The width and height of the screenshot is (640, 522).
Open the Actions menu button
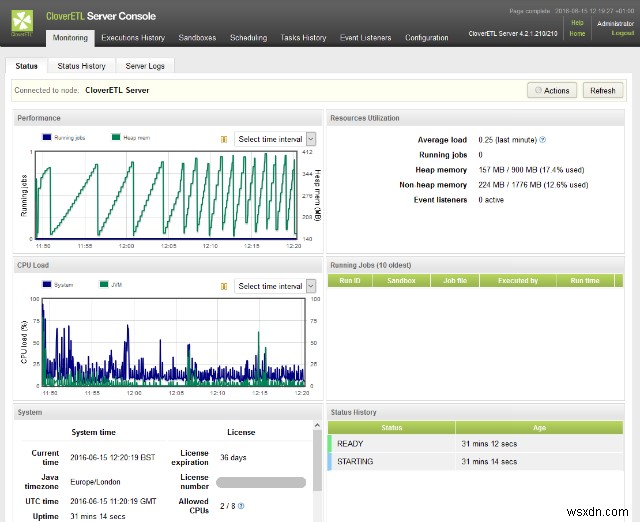coord(552,90)
